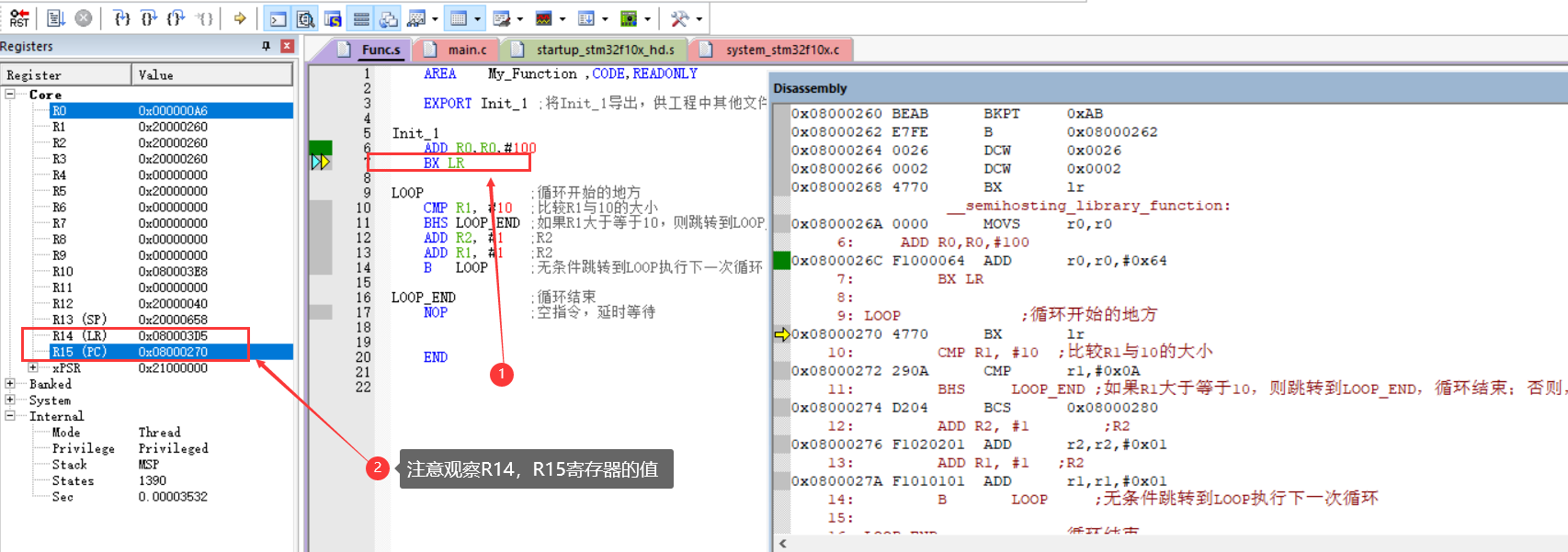Screen dimensions: 1568x552
Task: Close the Registers panel
Action: tap(287, 46)
